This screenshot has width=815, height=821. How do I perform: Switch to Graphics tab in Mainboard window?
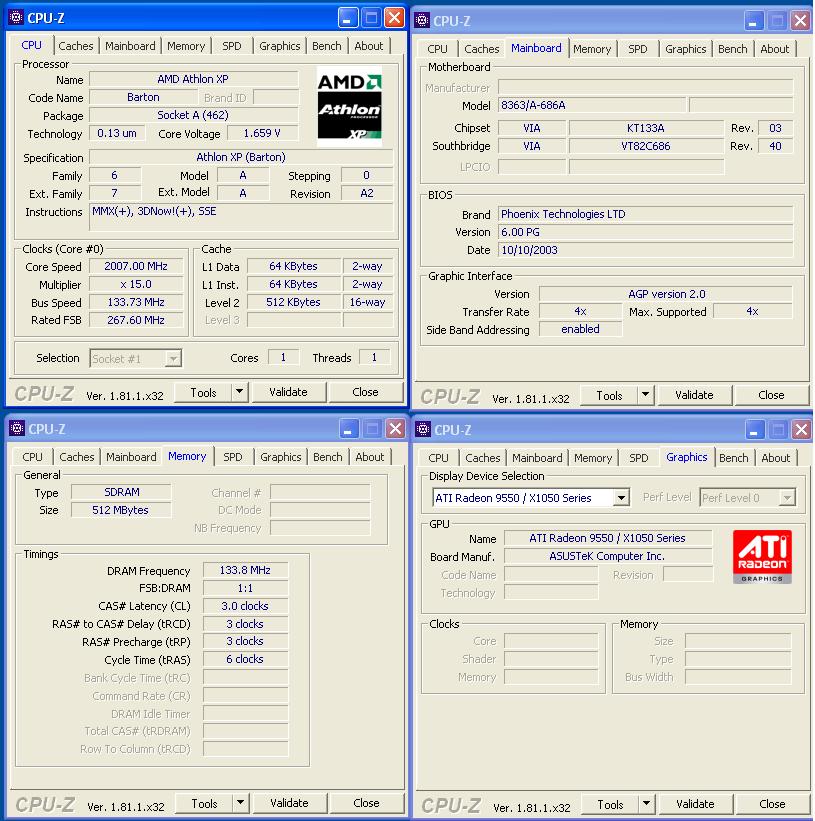click(686, 49)
